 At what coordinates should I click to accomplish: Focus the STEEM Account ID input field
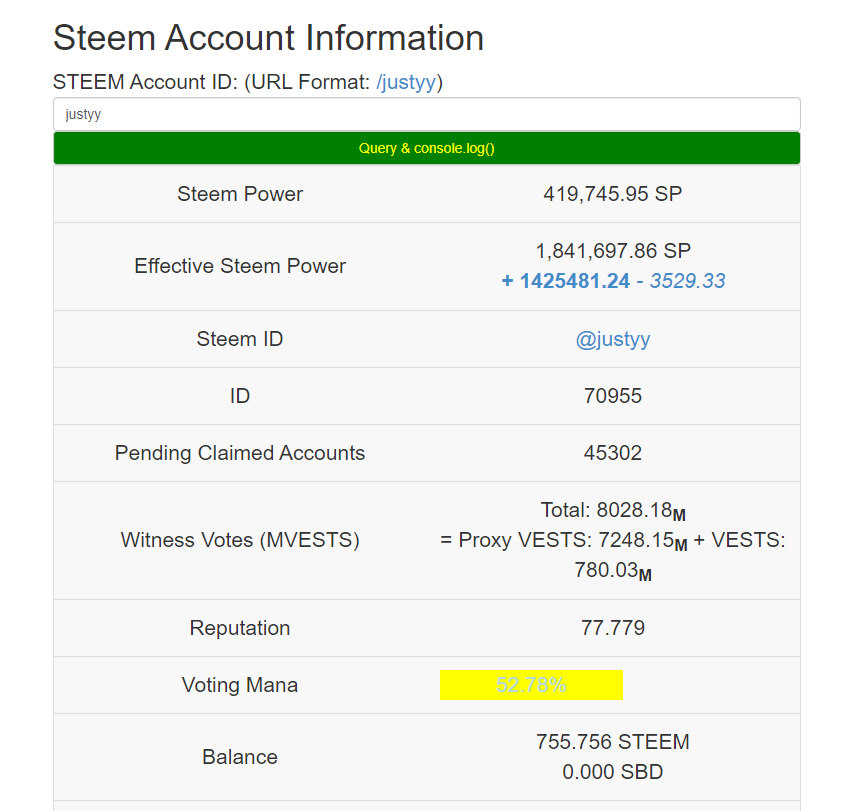[427, 114]
